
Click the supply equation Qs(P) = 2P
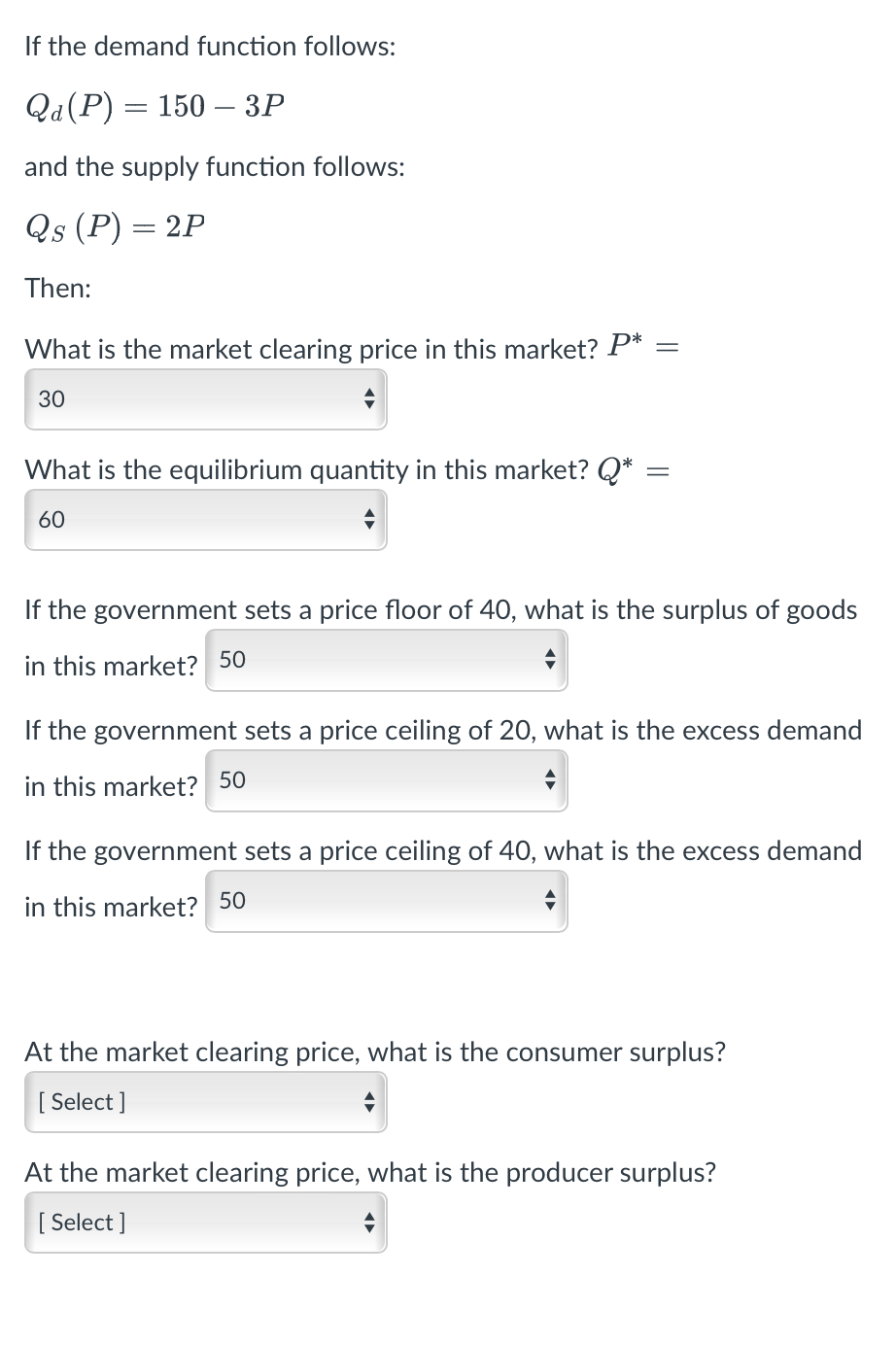click(x=115, y=226)
